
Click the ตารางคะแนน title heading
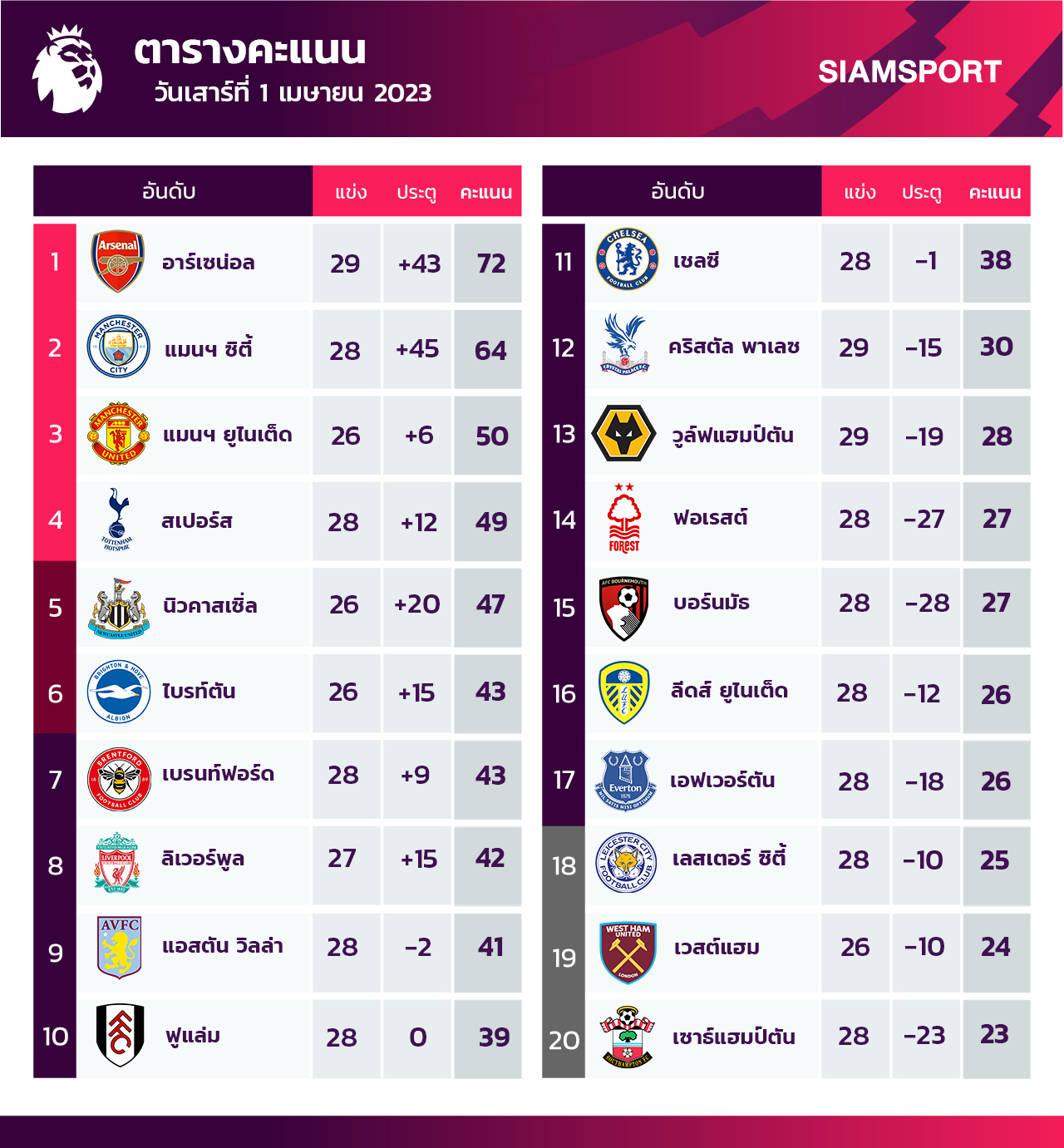click(x=250, y=50)
